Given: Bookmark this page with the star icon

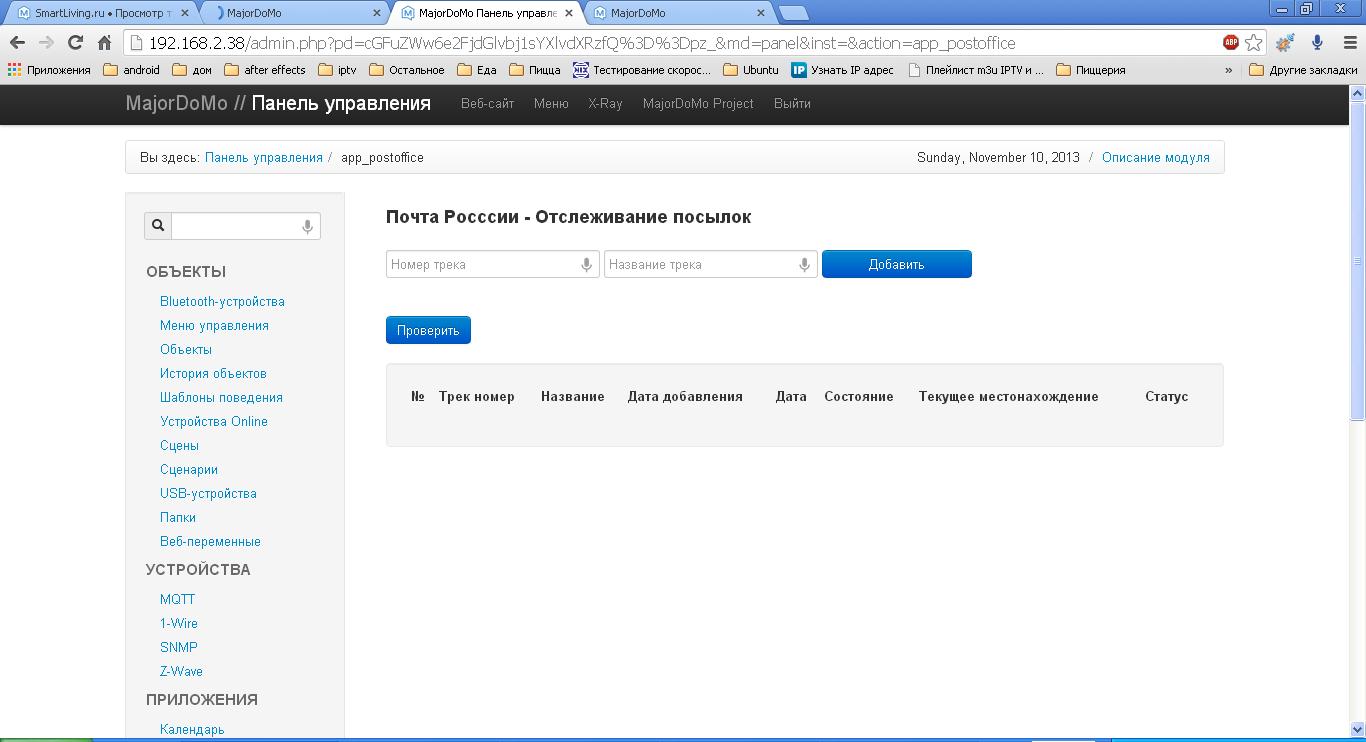Looking at the screenshot, I should pyautogui.click(x=1254, y=43).
